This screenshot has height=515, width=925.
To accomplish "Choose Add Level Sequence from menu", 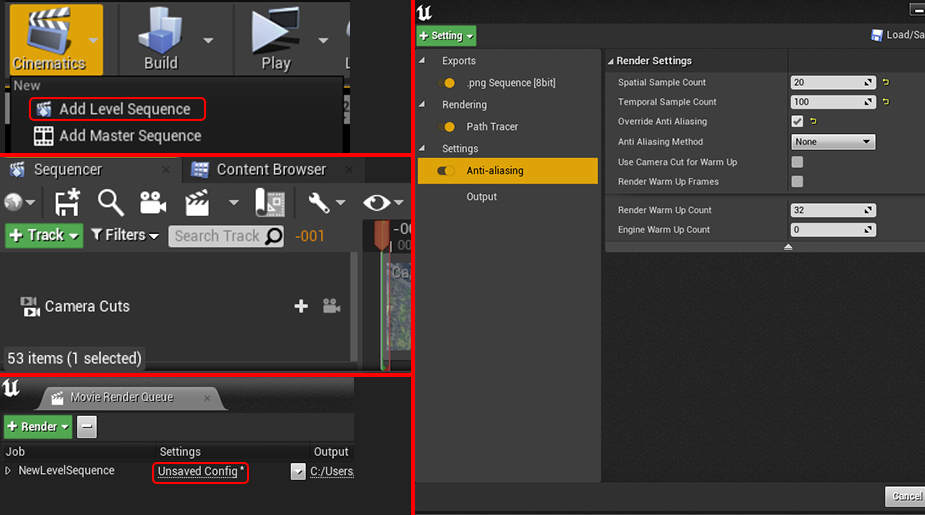I will tap(117, 109).
